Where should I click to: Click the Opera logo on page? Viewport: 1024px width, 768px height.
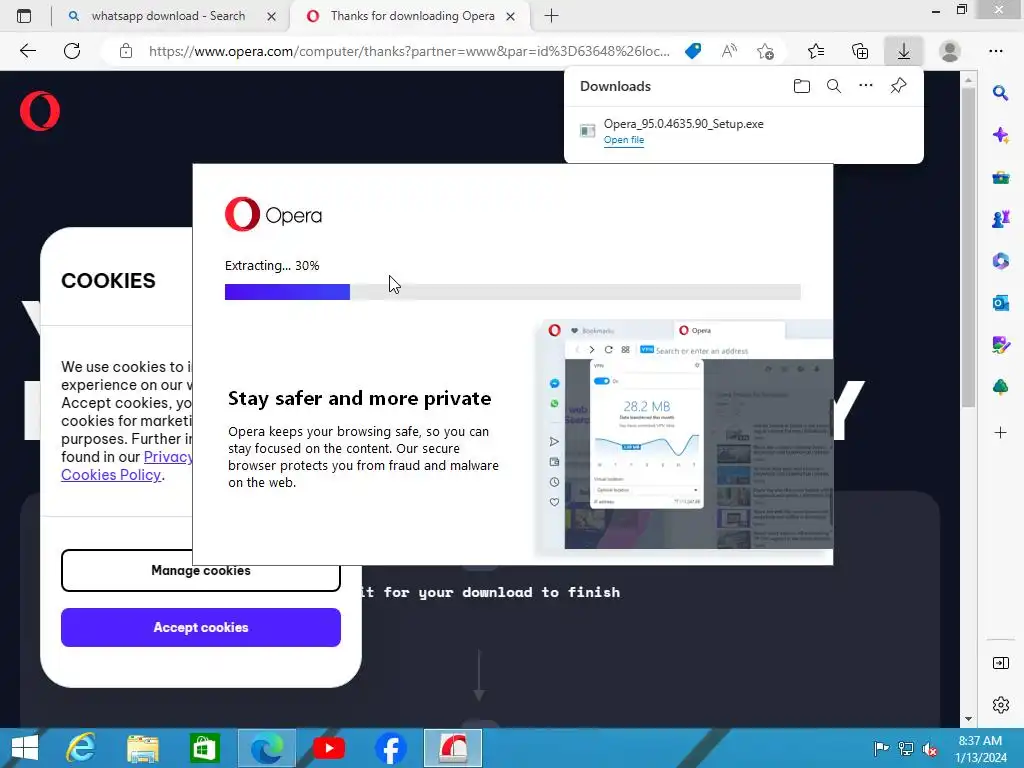(40, 111)
